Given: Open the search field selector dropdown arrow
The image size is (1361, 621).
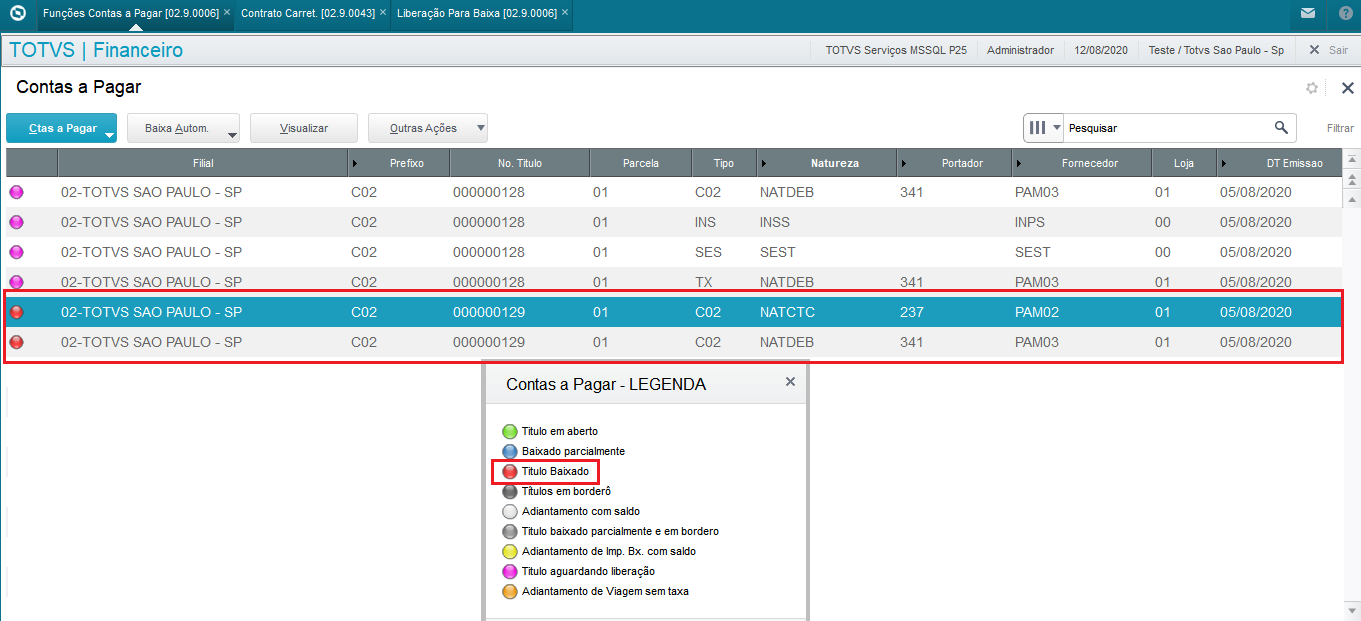Looking at the screenshot, I should pyautogui.click(x=1056, y=128).
